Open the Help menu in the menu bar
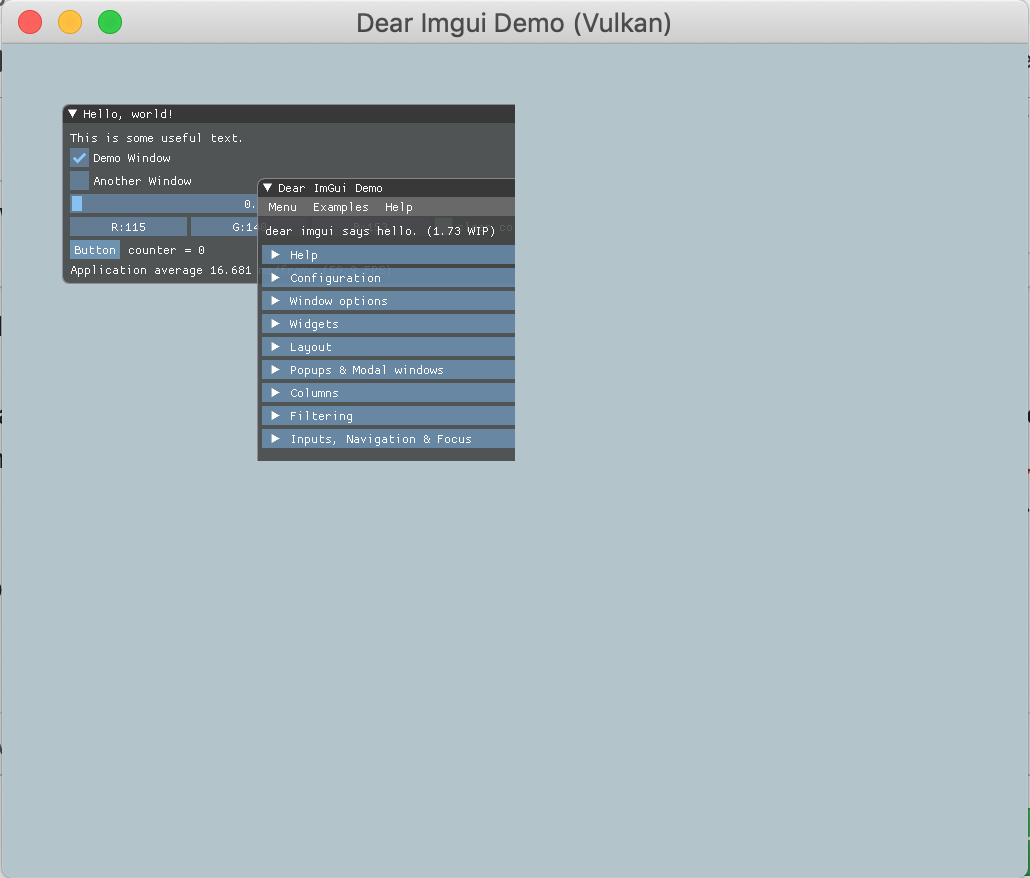The height and width of the screenshot is (878, 1030). click(399, 207)
